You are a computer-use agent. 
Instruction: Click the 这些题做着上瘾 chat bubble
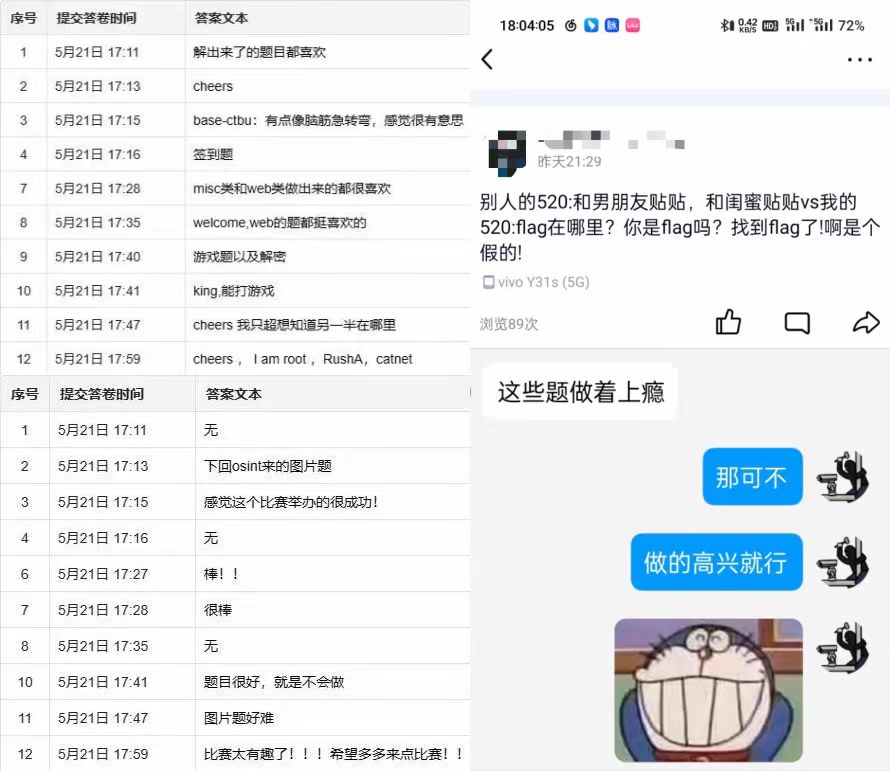tap(580, 391)
